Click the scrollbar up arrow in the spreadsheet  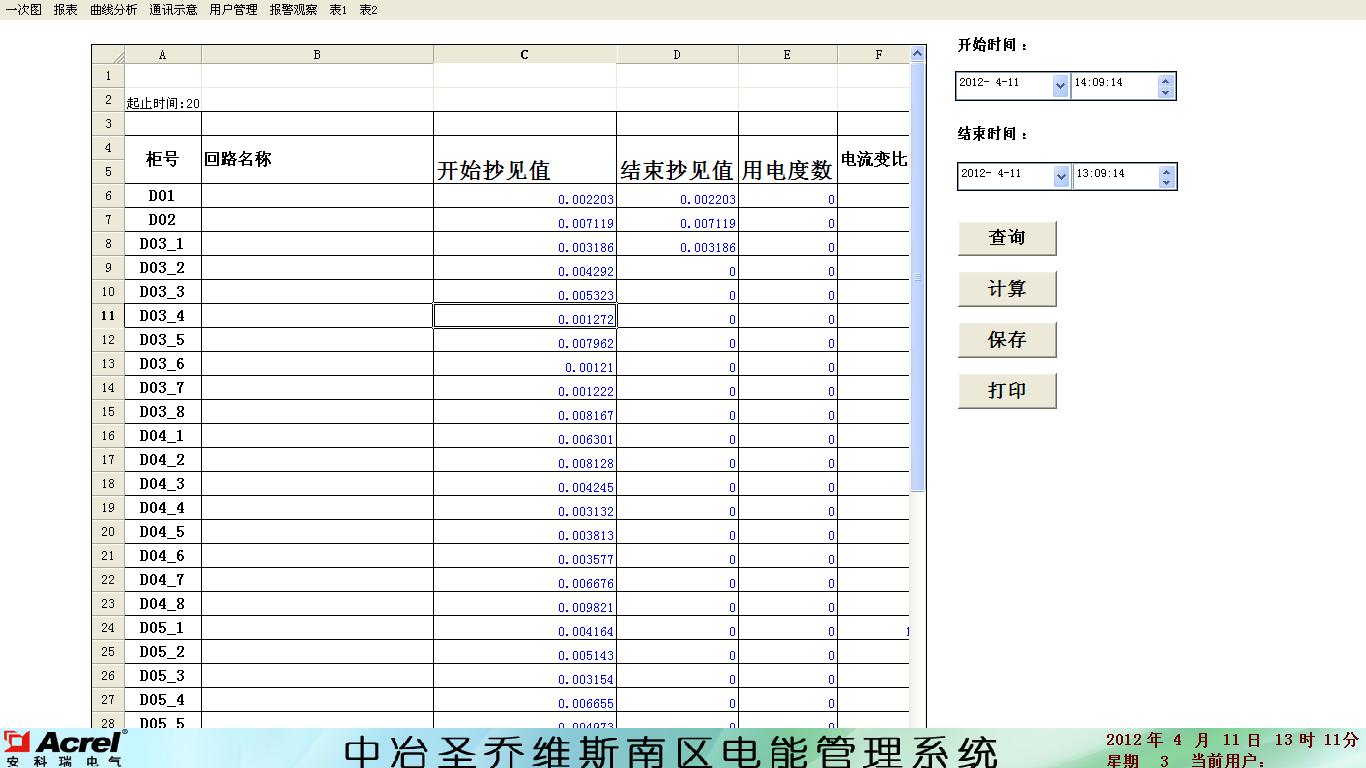(918, 54)
